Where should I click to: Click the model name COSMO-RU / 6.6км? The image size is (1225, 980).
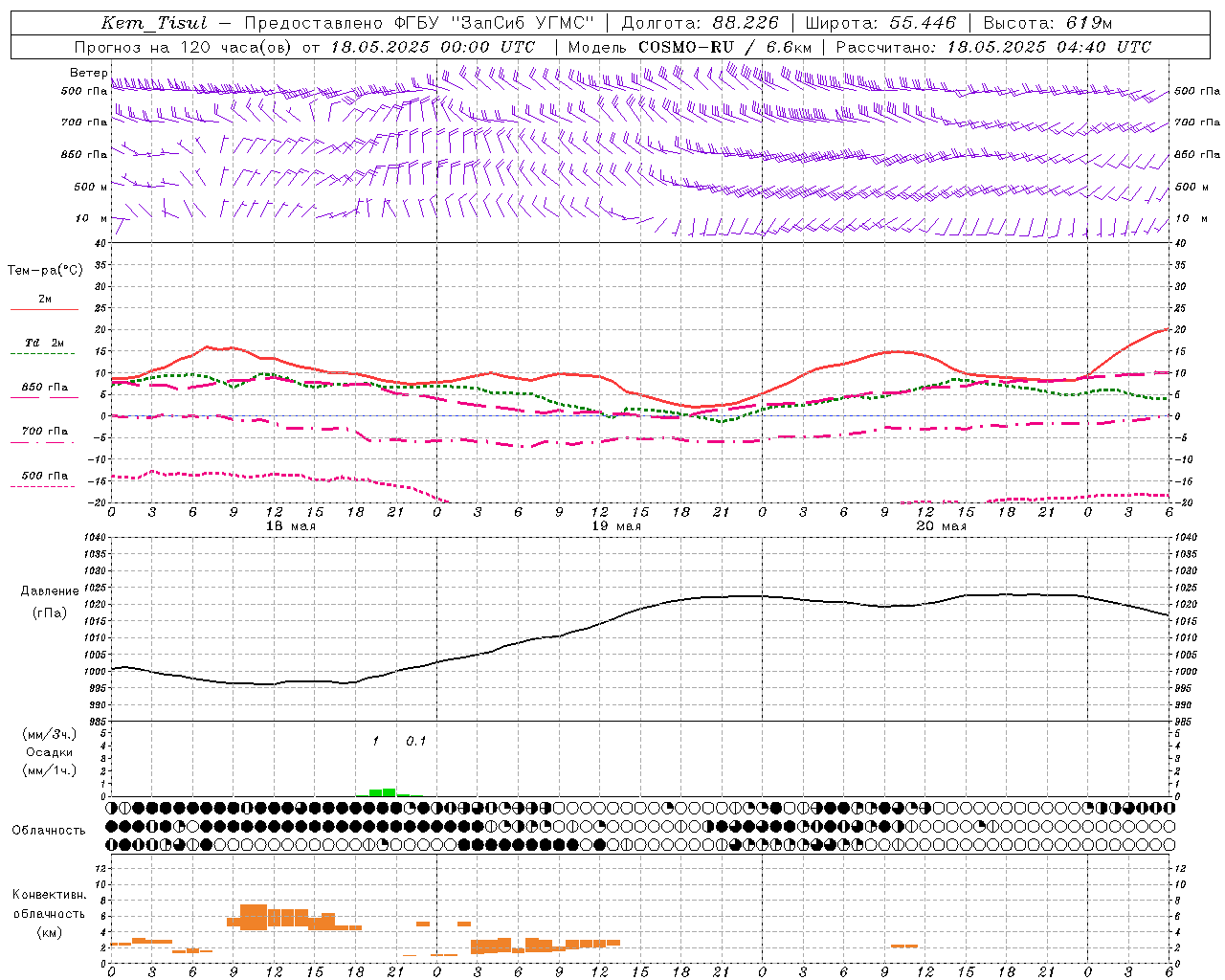(725, 47)
